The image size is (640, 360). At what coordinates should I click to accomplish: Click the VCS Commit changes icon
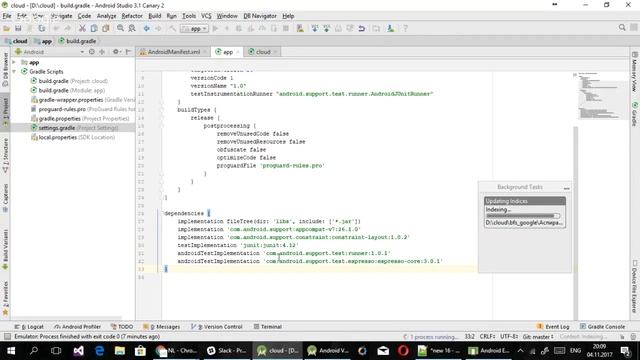click(327, 28)
